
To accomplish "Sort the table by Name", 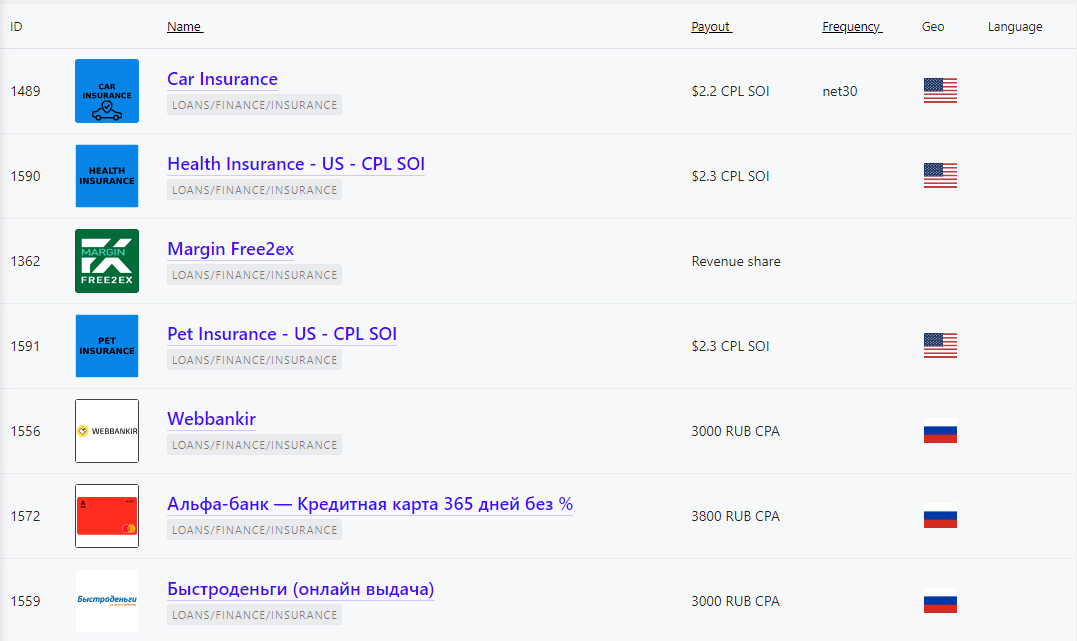I will [x=184, y=26].
